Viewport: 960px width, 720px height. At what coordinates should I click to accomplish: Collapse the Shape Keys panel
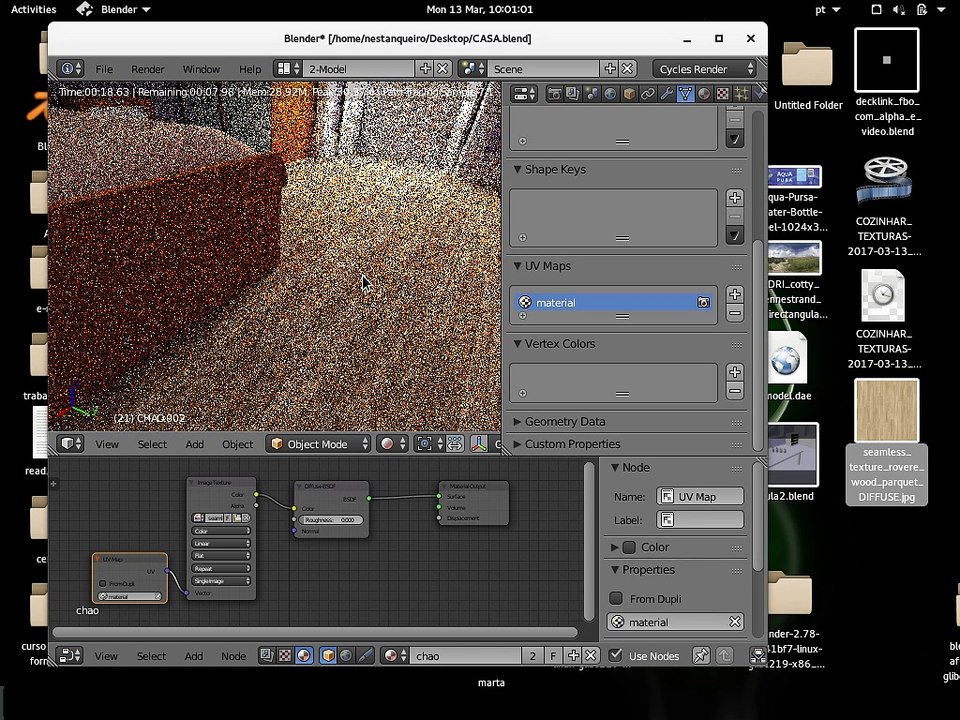[517, 170]
